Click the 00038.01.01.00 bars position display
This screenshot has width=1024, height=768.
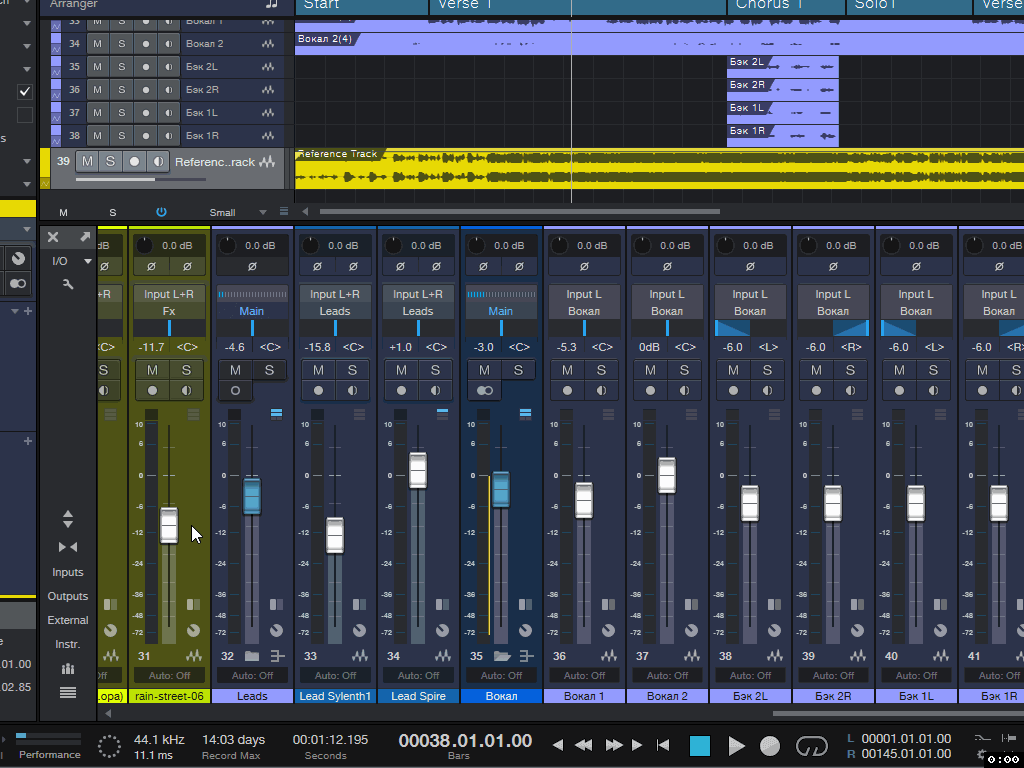465,741
